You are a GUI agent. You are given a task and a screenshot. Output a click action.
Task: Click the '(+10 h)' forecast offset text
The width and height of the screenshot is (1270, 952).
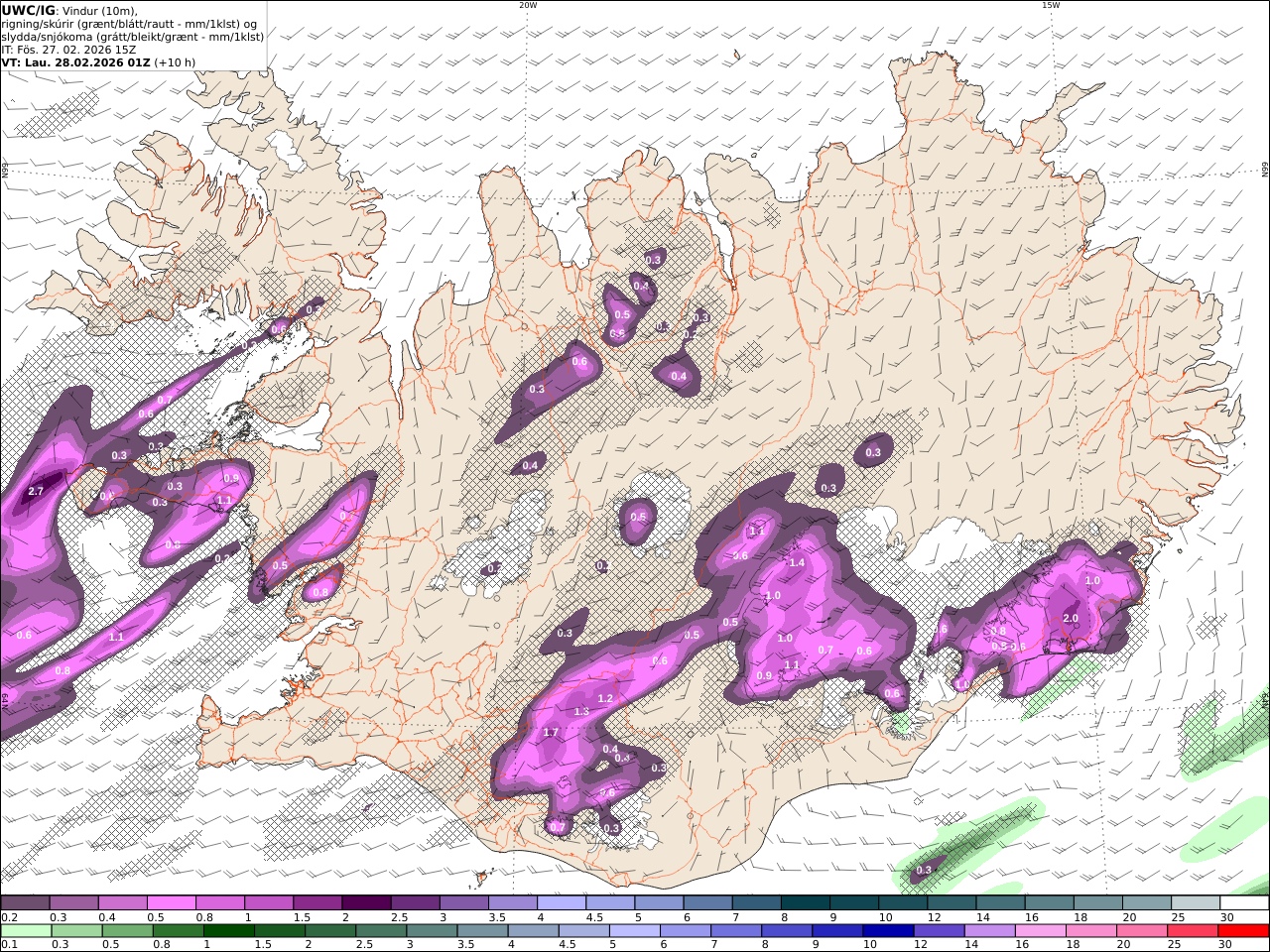pyautogui.click(x=176, y=61)
